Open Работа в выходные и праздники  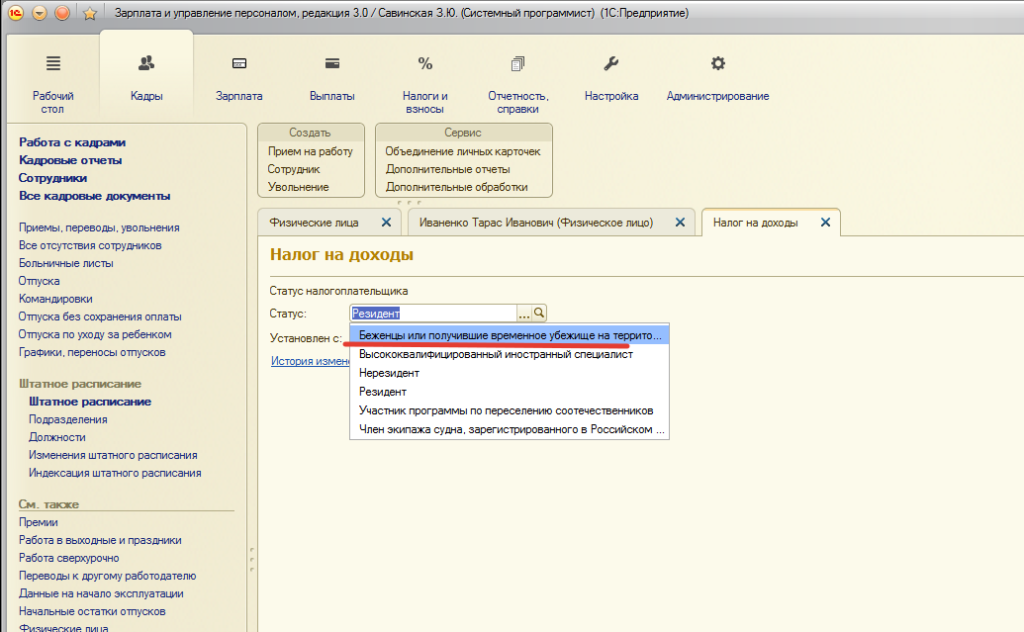coord(100,540)
